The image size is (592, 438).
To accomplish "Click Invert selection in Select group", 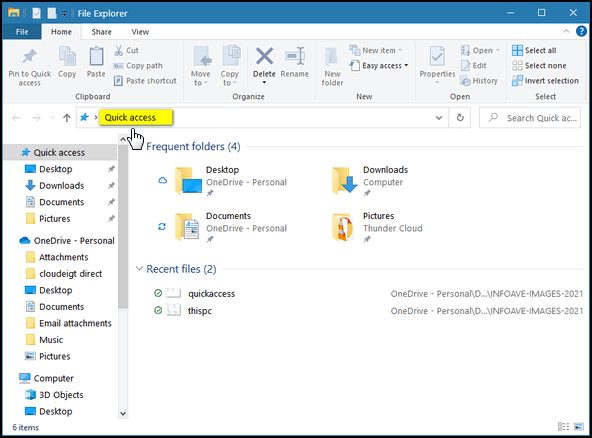I will [x=545, y=81].
